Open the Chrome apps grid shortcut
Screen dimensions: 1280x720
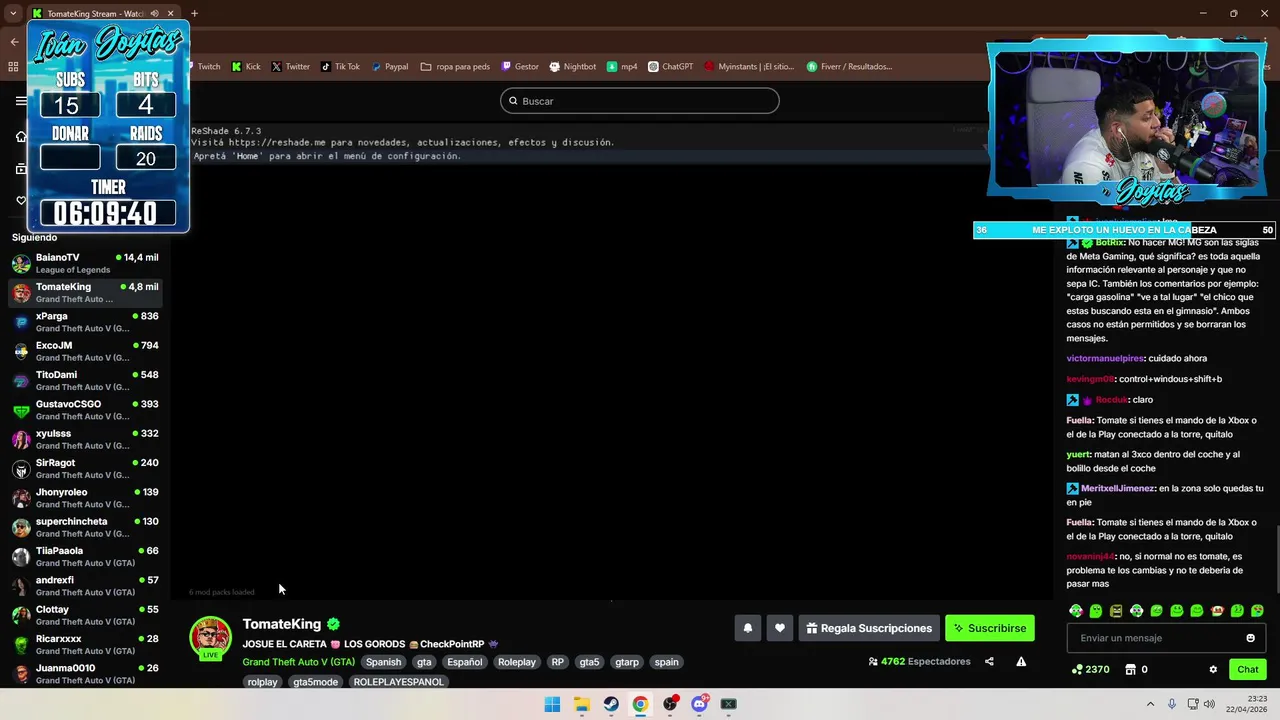[x=13, y=67]
